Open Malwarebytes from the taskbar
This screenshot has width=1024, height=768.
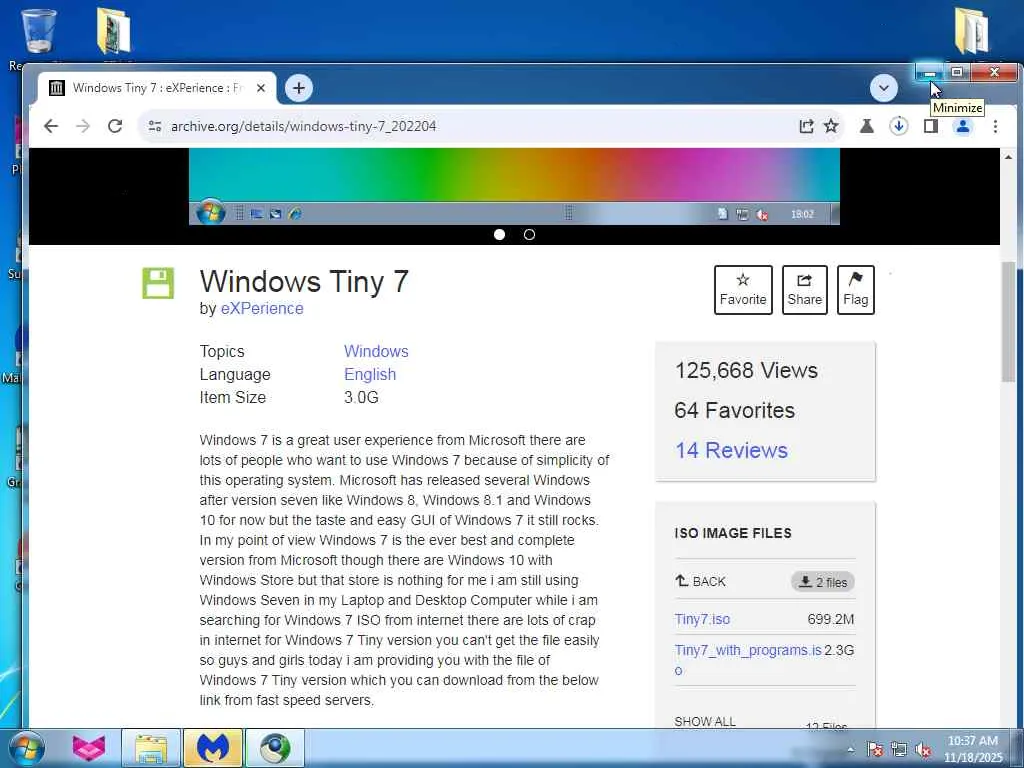click(x=213, y=748)
